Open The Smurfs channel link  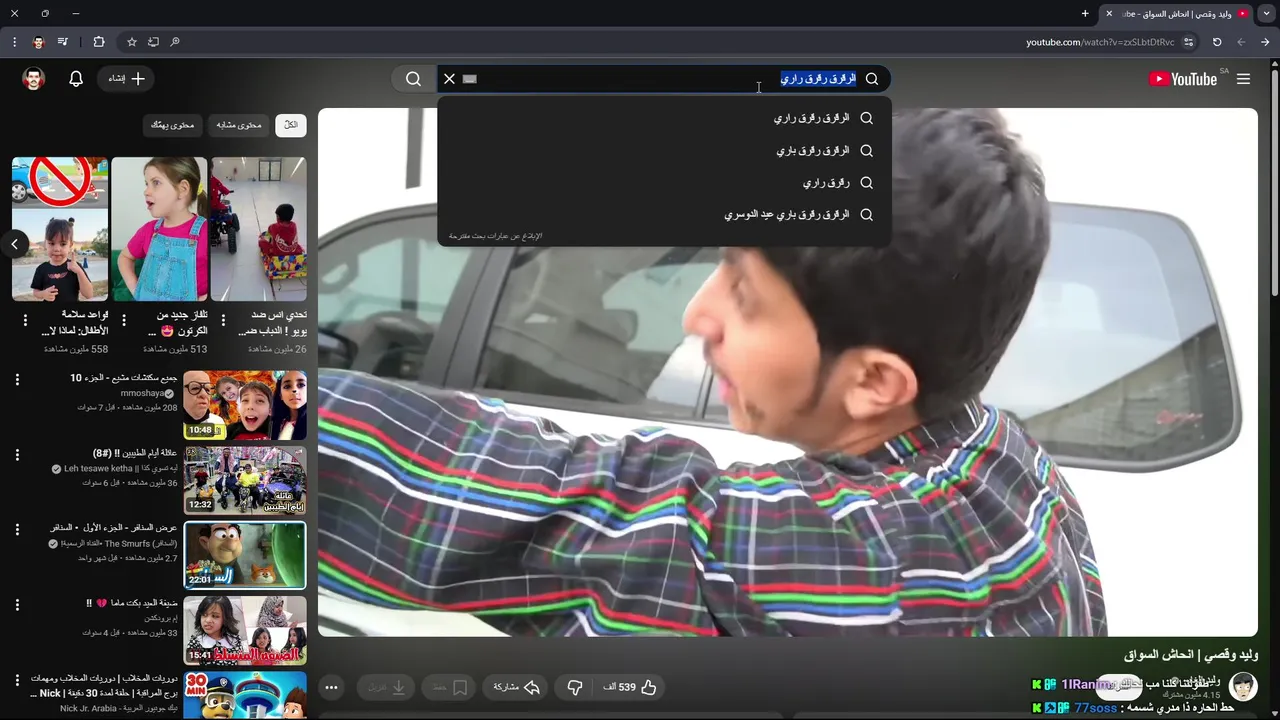coord(119,544)
